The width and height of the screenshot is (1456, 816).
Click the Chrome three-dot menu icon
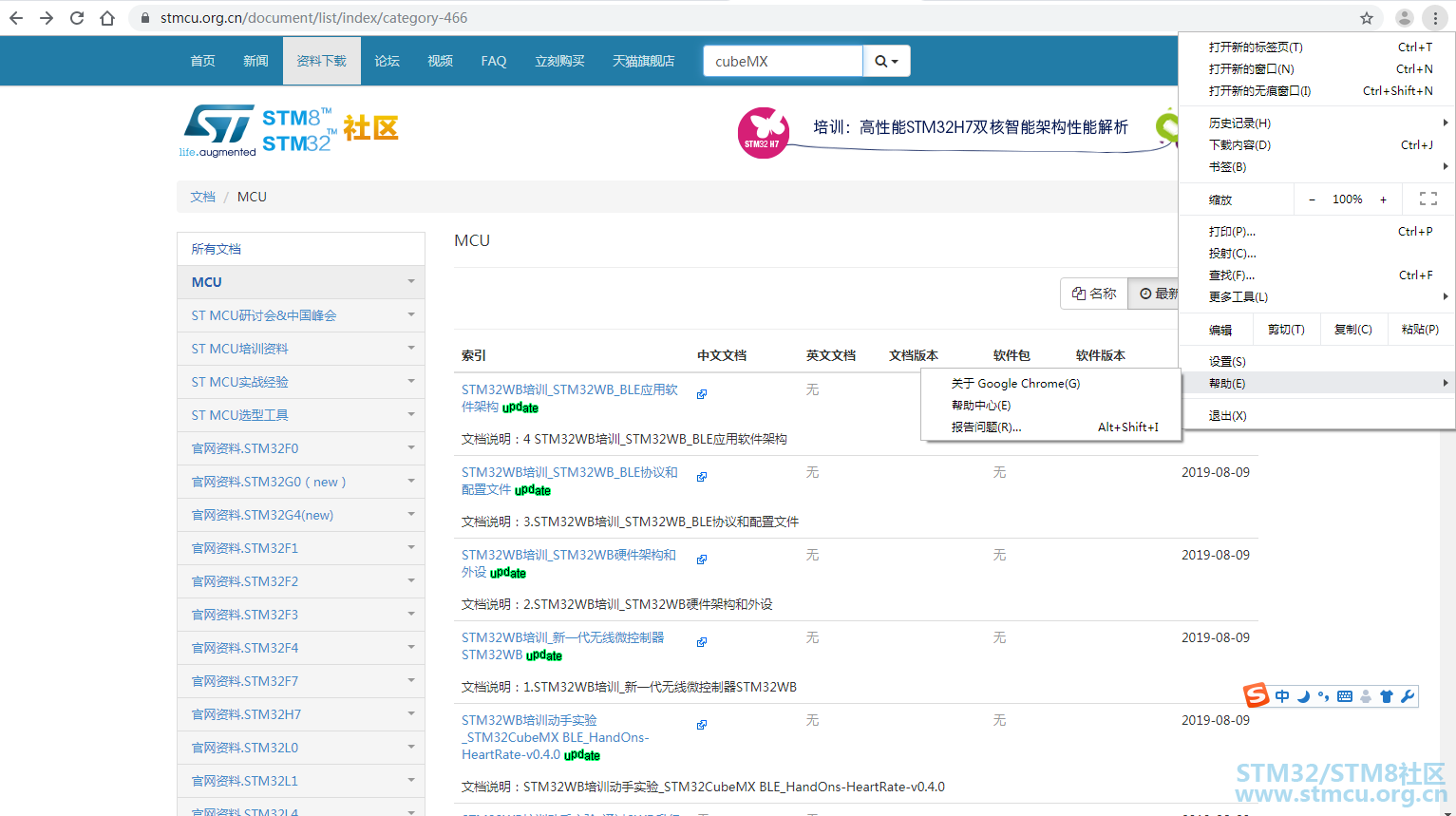pyautogui.click(x=1435, y=18)
